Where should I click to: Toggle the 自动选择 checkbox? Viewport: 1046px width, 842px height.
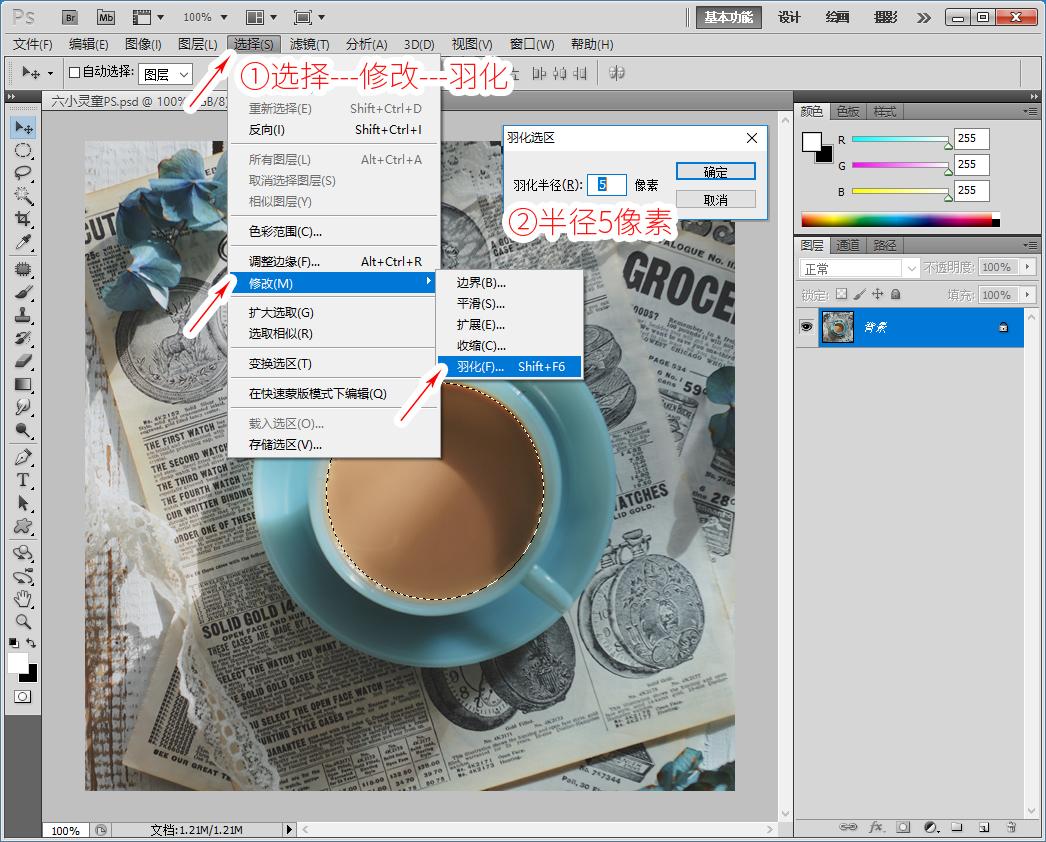(74, 72)
